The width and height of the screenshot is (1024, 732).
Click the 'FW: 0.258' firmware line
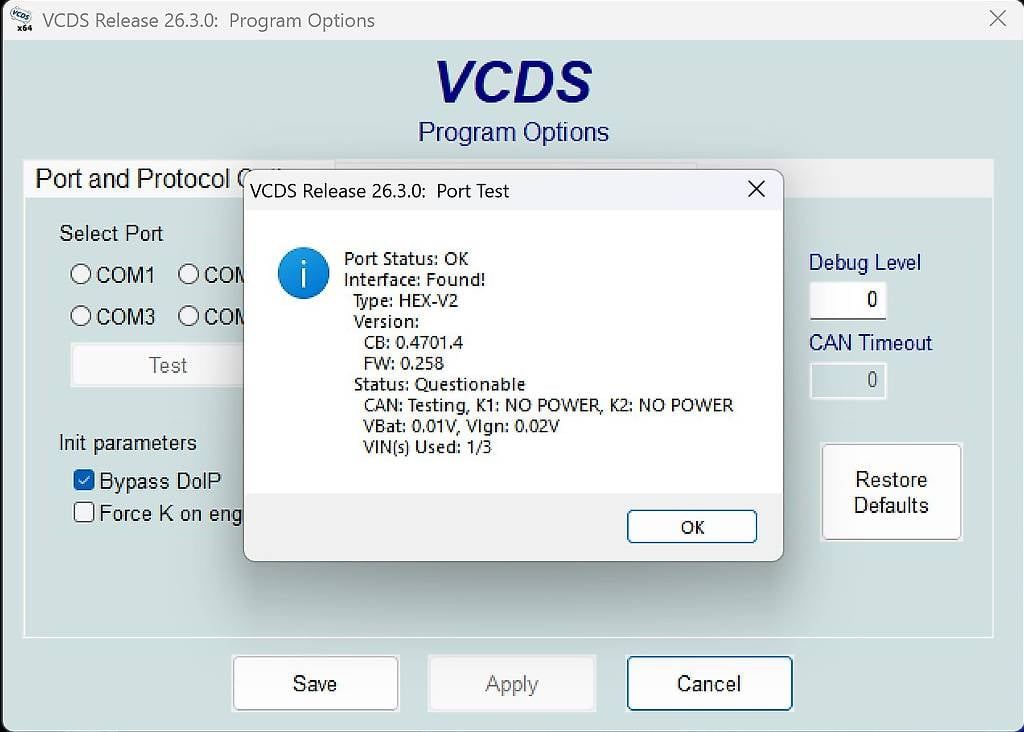pos(404,363)
